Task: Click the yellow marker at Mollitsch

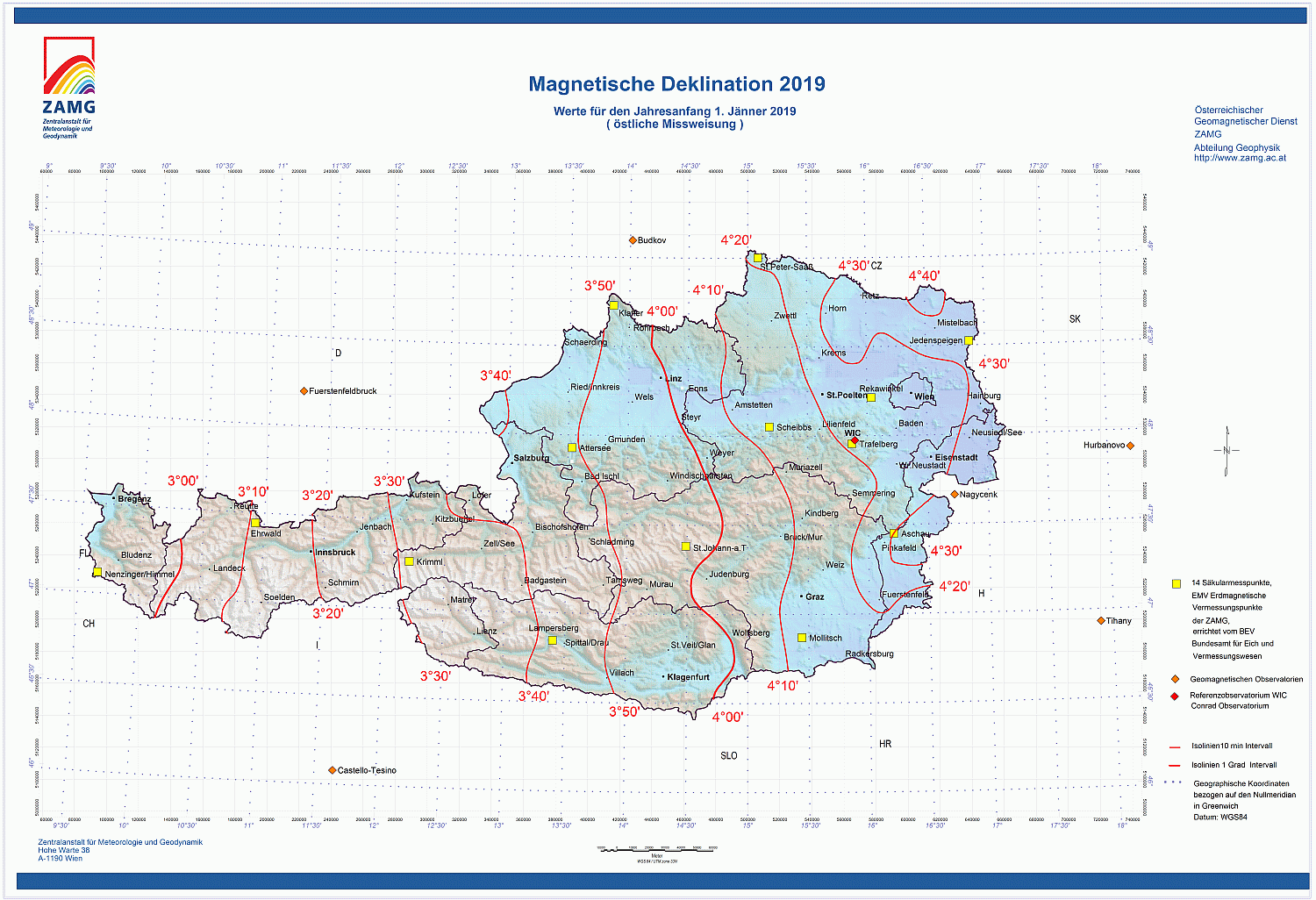Action: click(802, 638)
